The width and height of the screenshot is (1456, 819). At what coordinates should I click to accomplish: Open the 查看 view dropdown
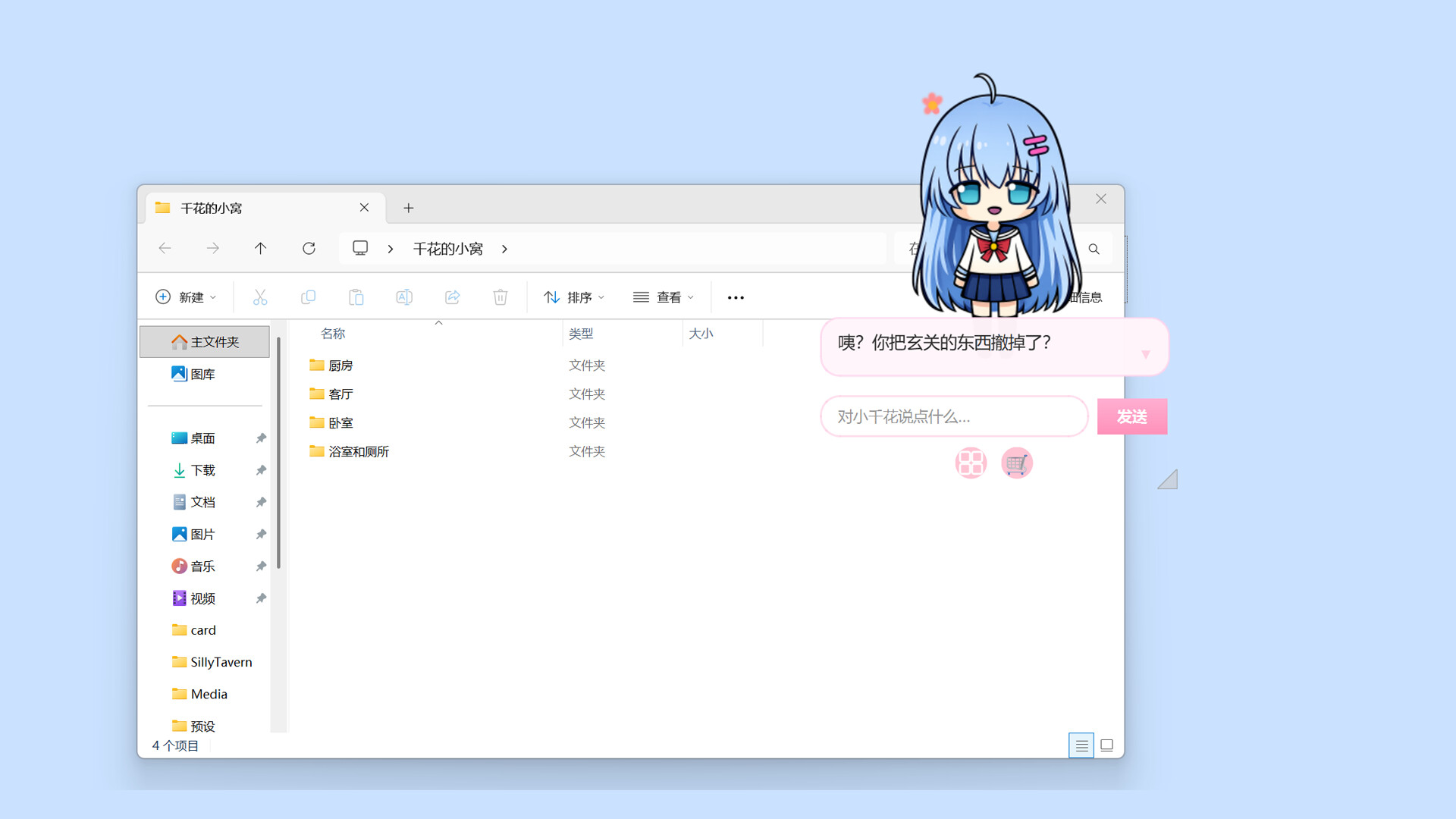(664, 297)
